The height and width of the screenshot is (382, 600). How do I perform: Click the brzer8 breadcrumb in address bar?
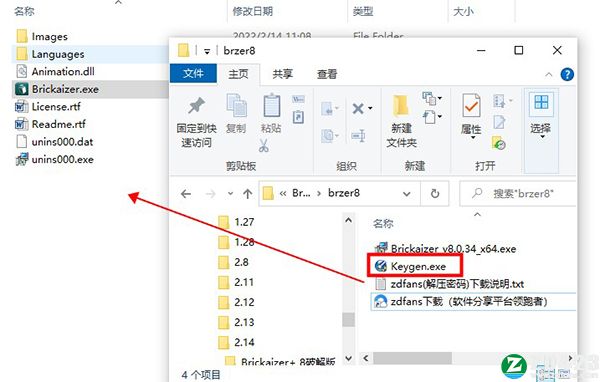(x=344, y=193)
